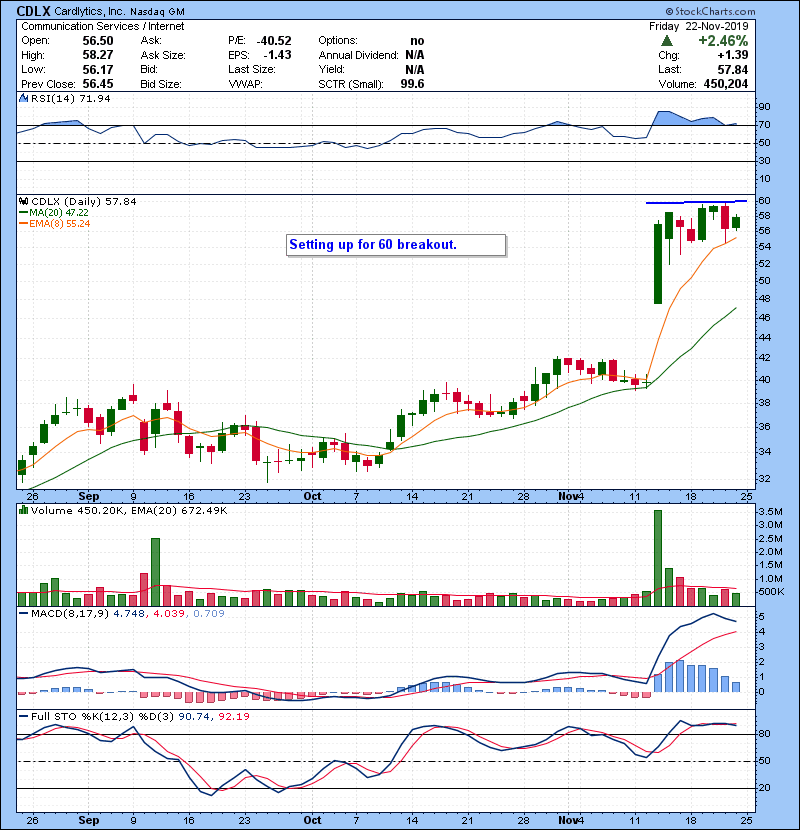800x830 pixels.
Task: Select the Prev Close value 56.45
Action: click(98, 84)
